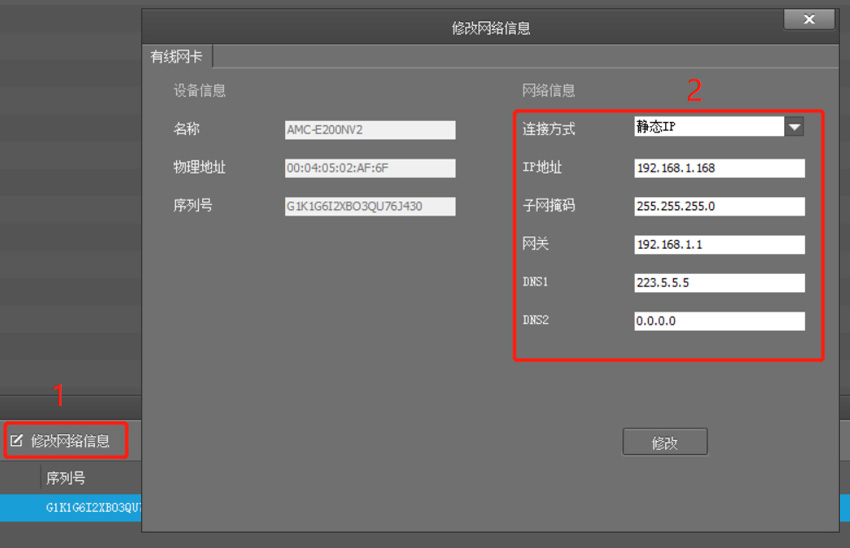Focus the 网关 field 192.168.1.1
The height and width of the screenshot is (548, 850).
pyautogui.click(x=719, y=244)
